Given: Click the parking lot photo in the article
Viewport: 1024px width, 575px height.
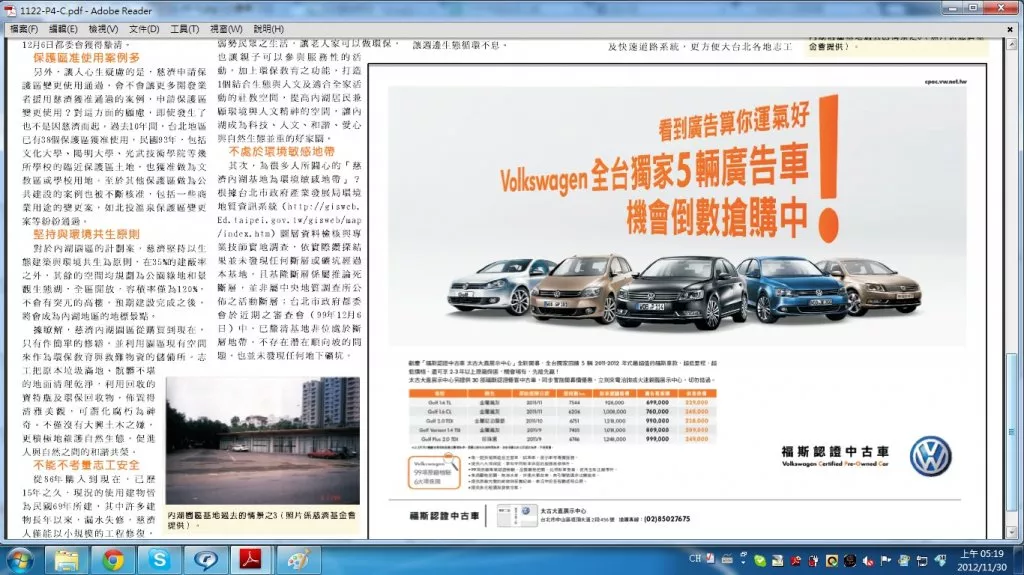Looking at the screenshot, I should pyautogui.click(x=263, y=440).
